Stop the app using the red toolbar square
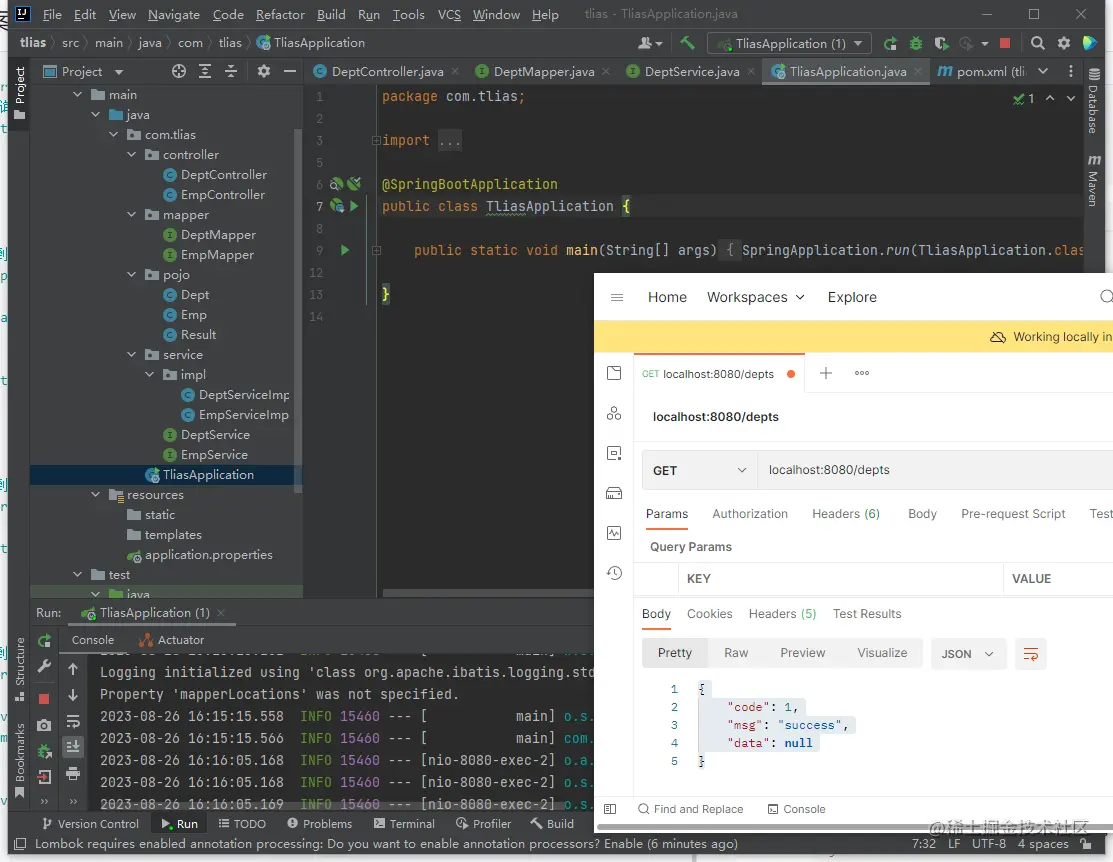Image resolution: width=1113 pixels, height=862 pixels. pyautogui.click(x=1005, y=43)
